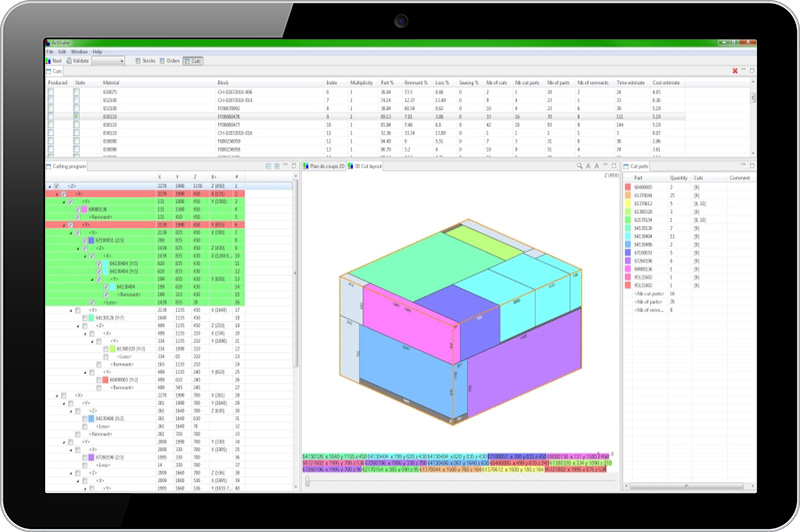800x532 pixels.
Task: Open the dropdown next to Validate
Action: click(x=121, y=61)
